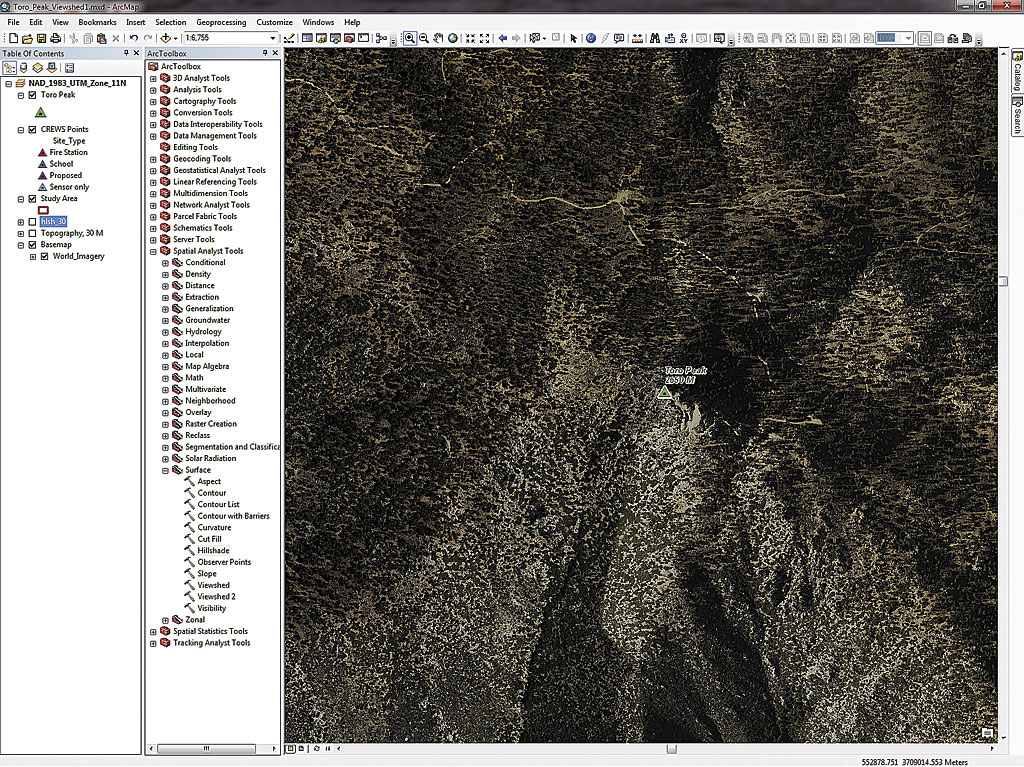Switch to List By Selection
Screen dimensions: 1024x767
(52, 67)
